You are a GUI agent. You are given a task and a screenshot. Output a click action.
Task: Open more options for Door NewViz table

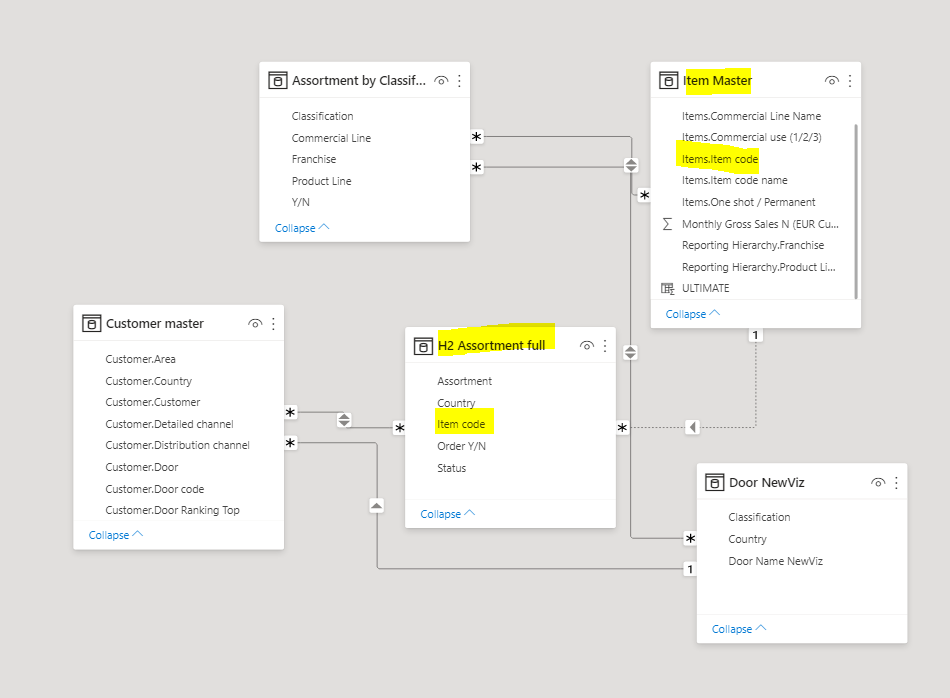pyautogui.click(x=896, y=483)
